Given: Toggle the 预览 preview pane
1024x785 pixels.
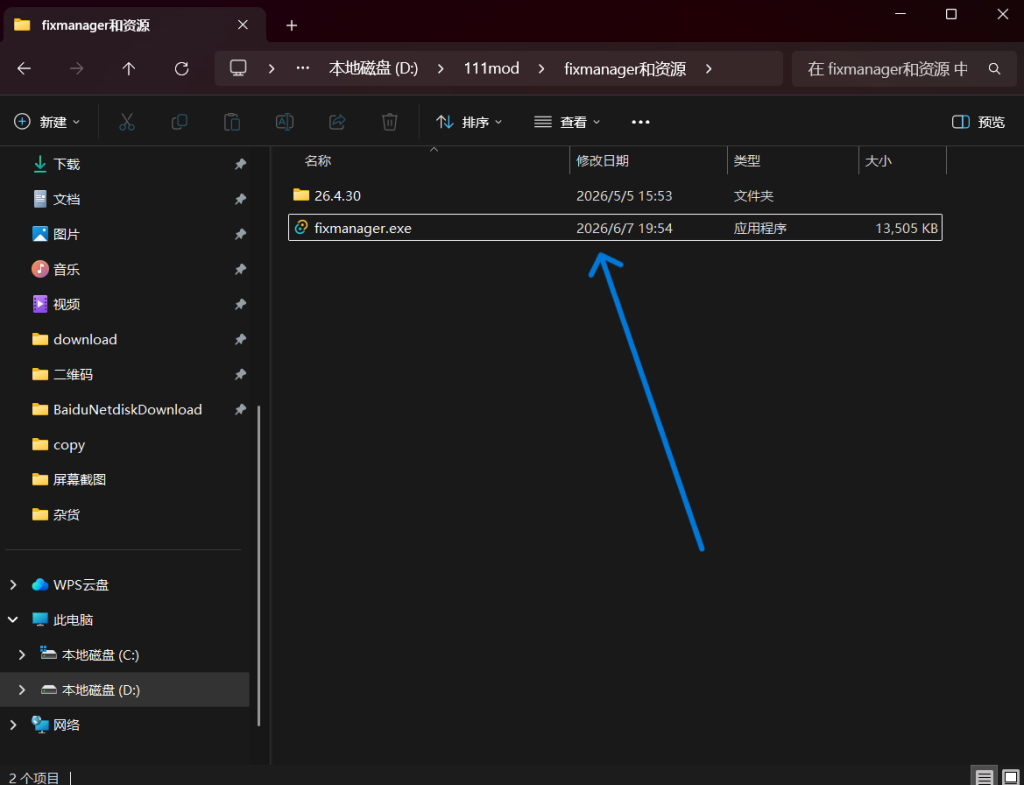Looking at the screenshot, I should click(978, 122).
